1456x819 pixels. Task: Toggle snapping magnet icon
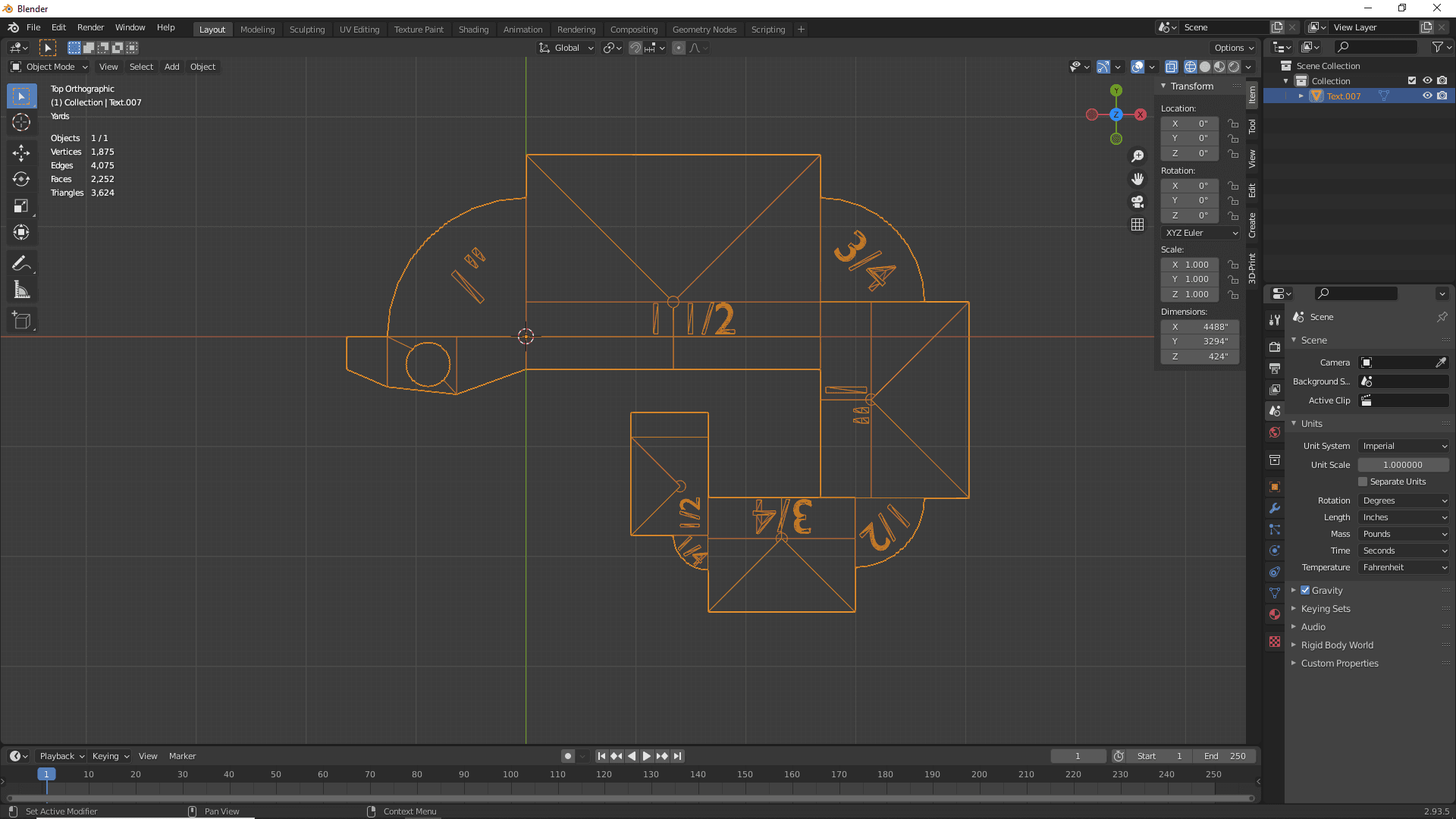(635, 48)
